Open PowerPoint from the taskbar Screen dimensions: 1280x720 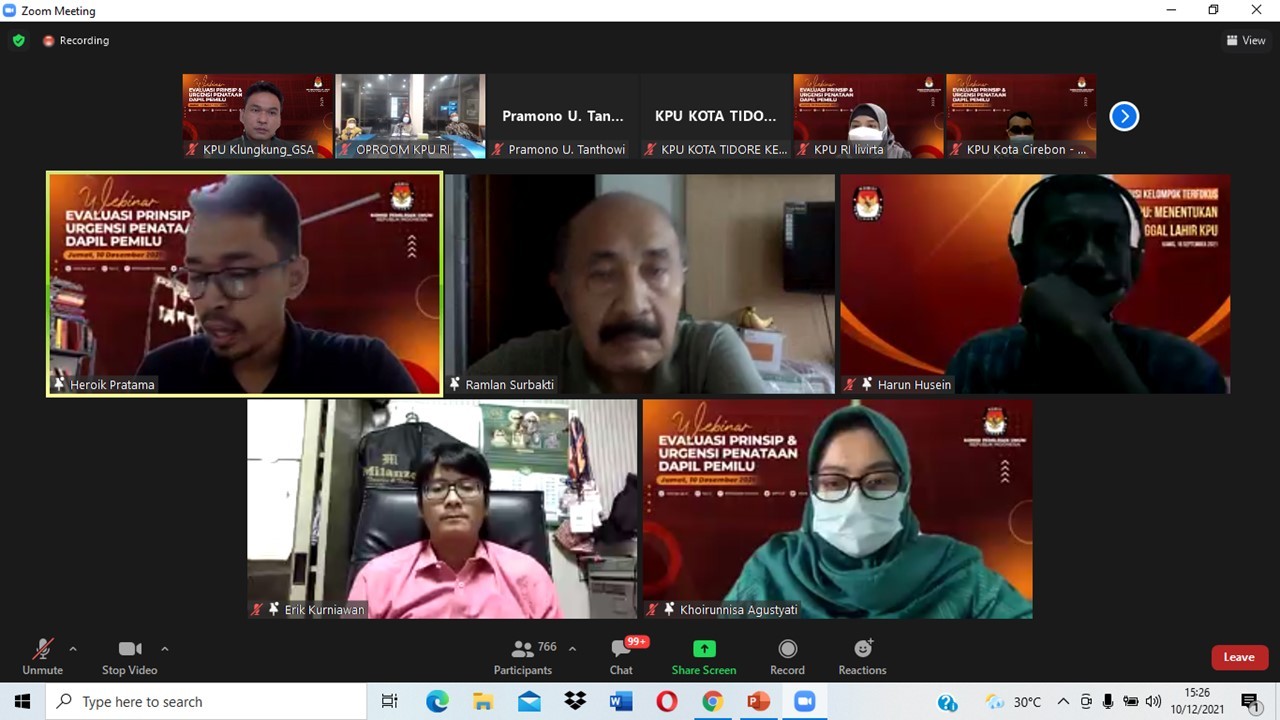758,702
